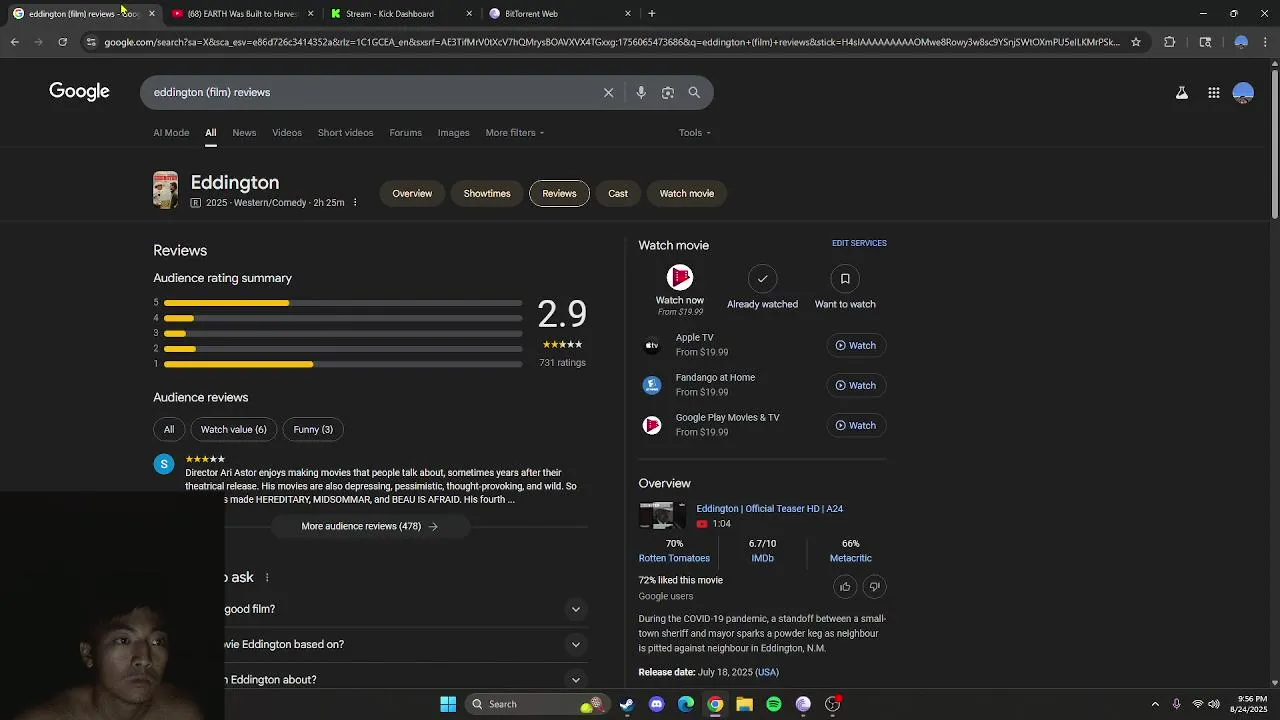
Task: Click Watch for Google Play Movies & TV
Action: pos(855,426)
